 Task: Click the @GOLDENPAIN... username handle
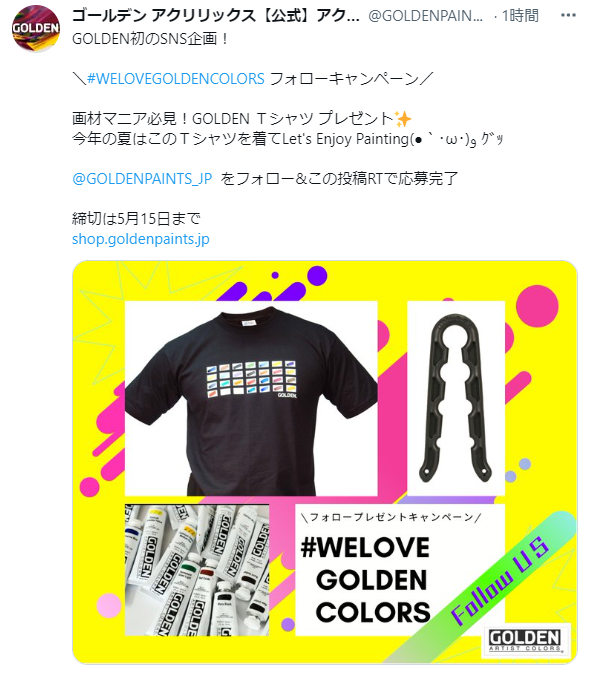426,16
